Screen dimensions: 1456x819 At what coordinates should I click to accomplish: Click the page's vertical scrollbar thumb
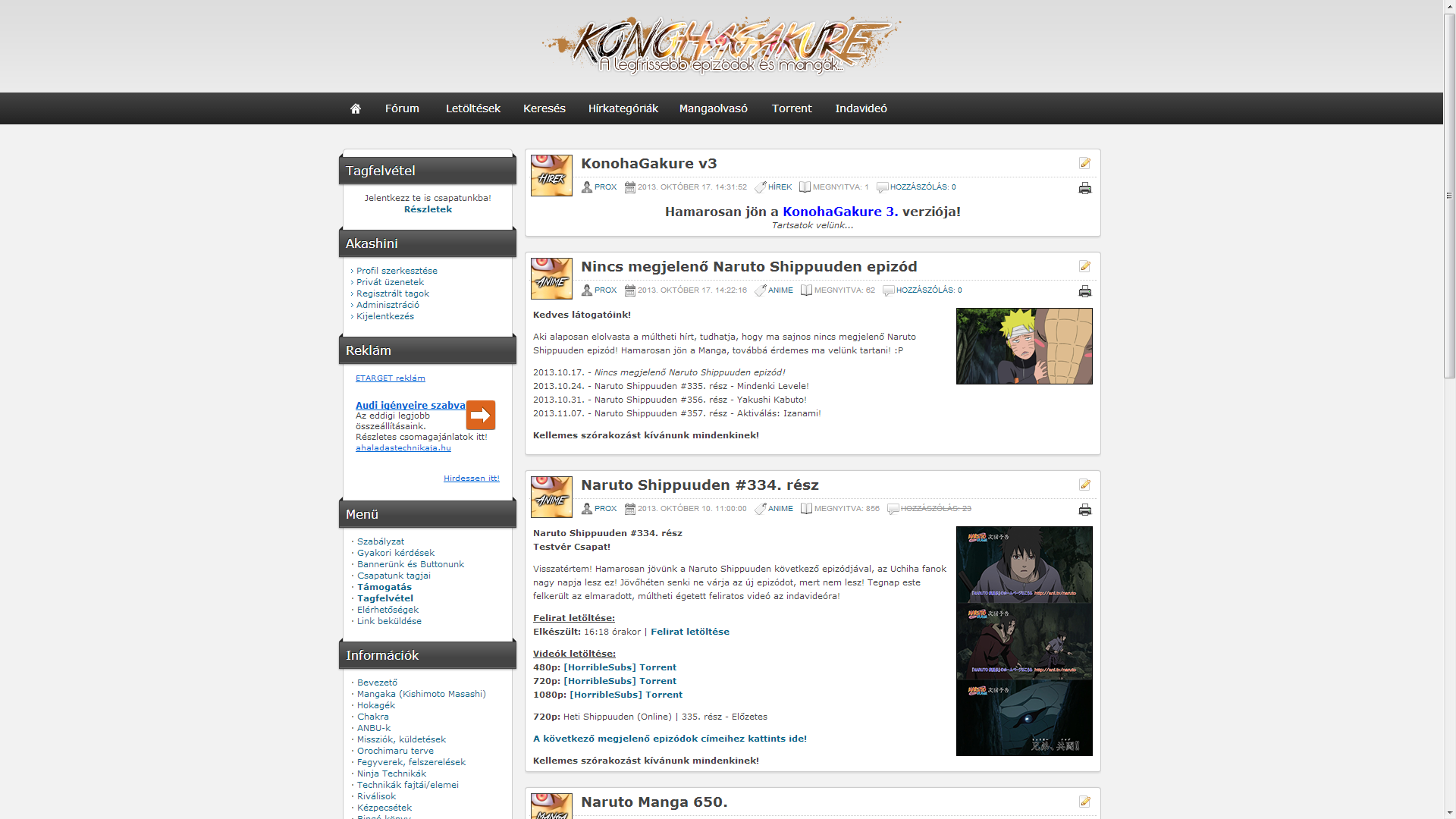(1449, 196)
